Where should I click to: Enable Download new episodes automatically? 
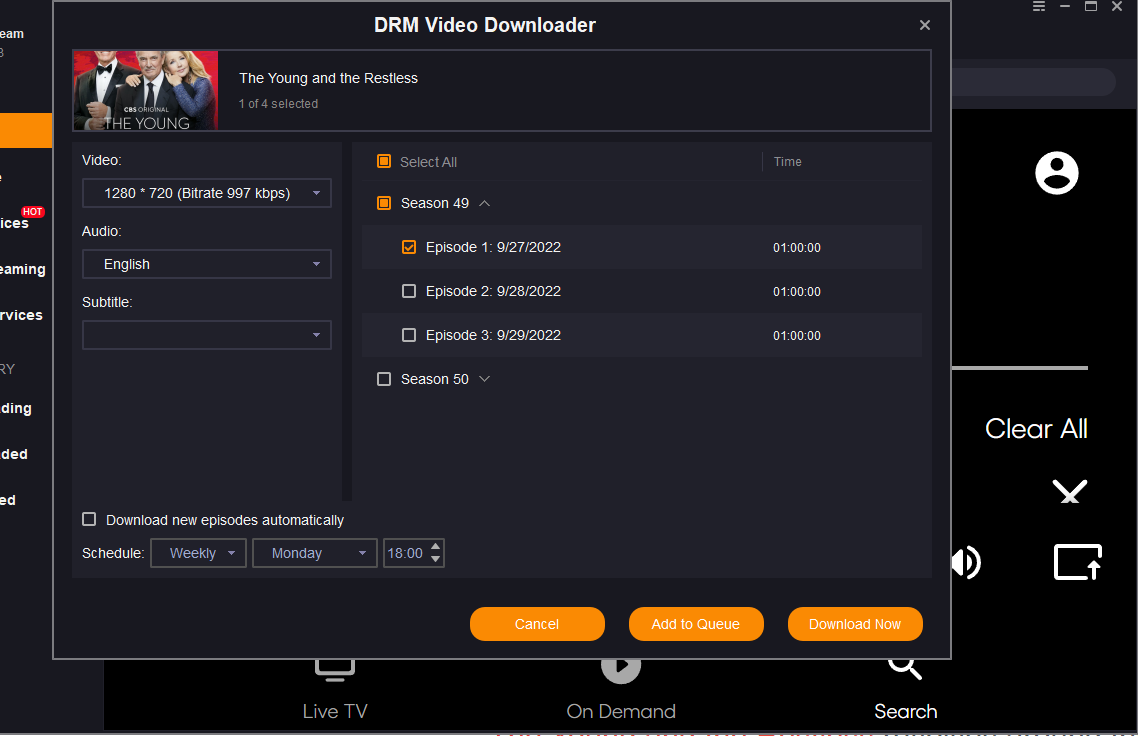[x=89, y=519]
